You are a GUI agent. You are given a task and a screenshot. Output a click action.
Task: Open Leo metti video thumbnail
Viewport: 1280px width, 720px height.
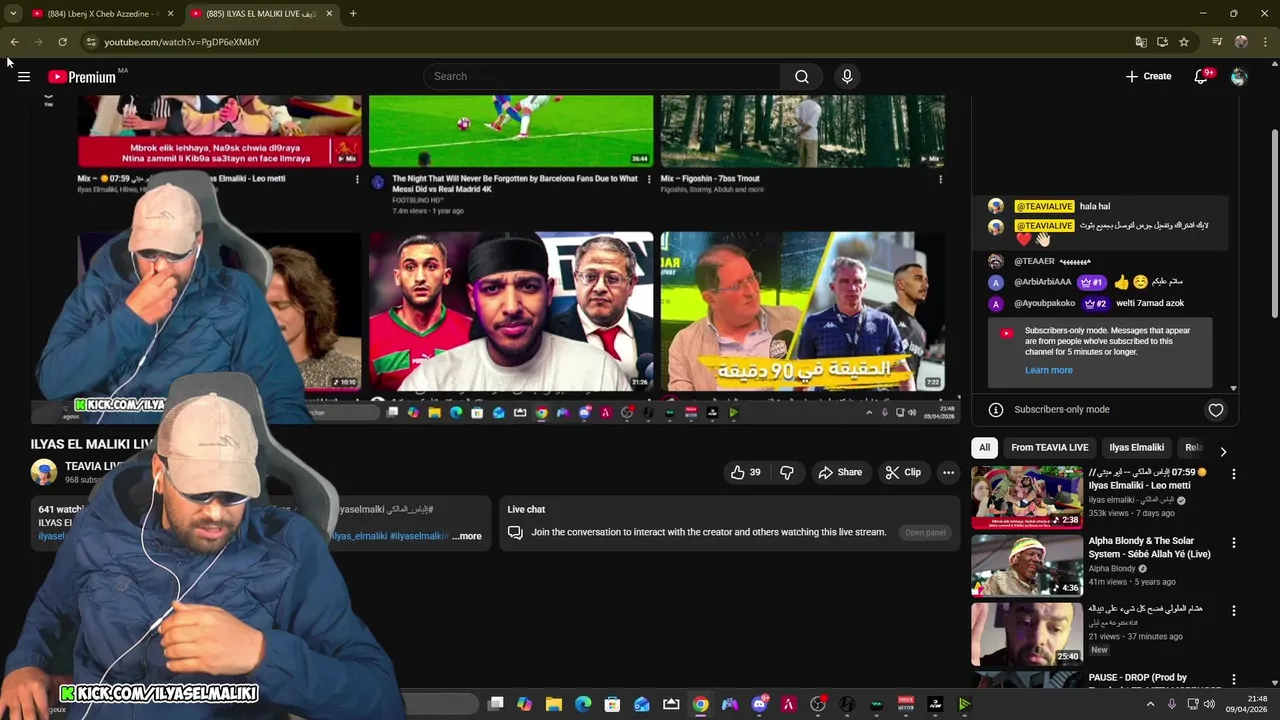click(x=1026, y=497)
